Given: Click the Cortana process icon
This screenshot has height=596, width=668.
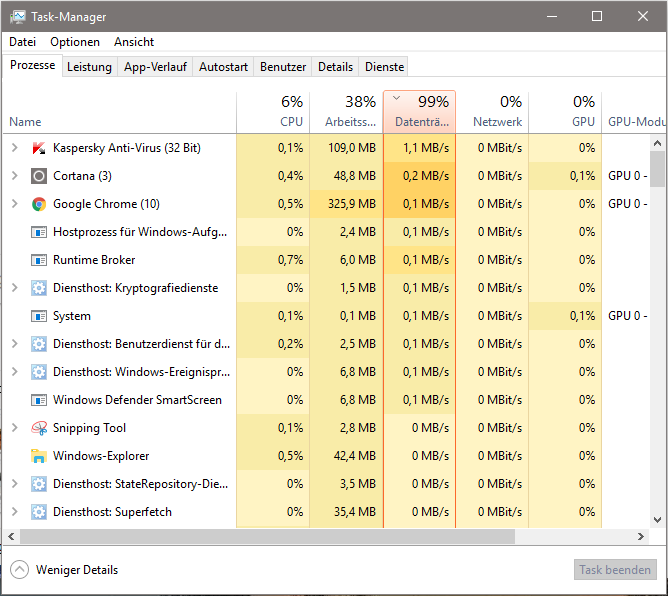Looking at the screenshot, I should coord(39,176).
